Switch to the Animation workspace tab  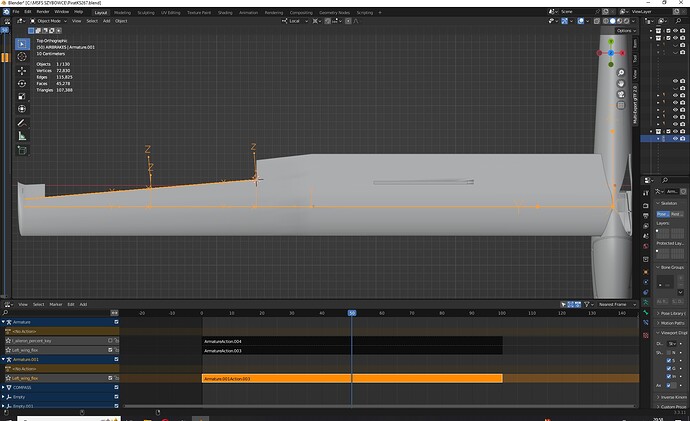click(x=248, y=13)
